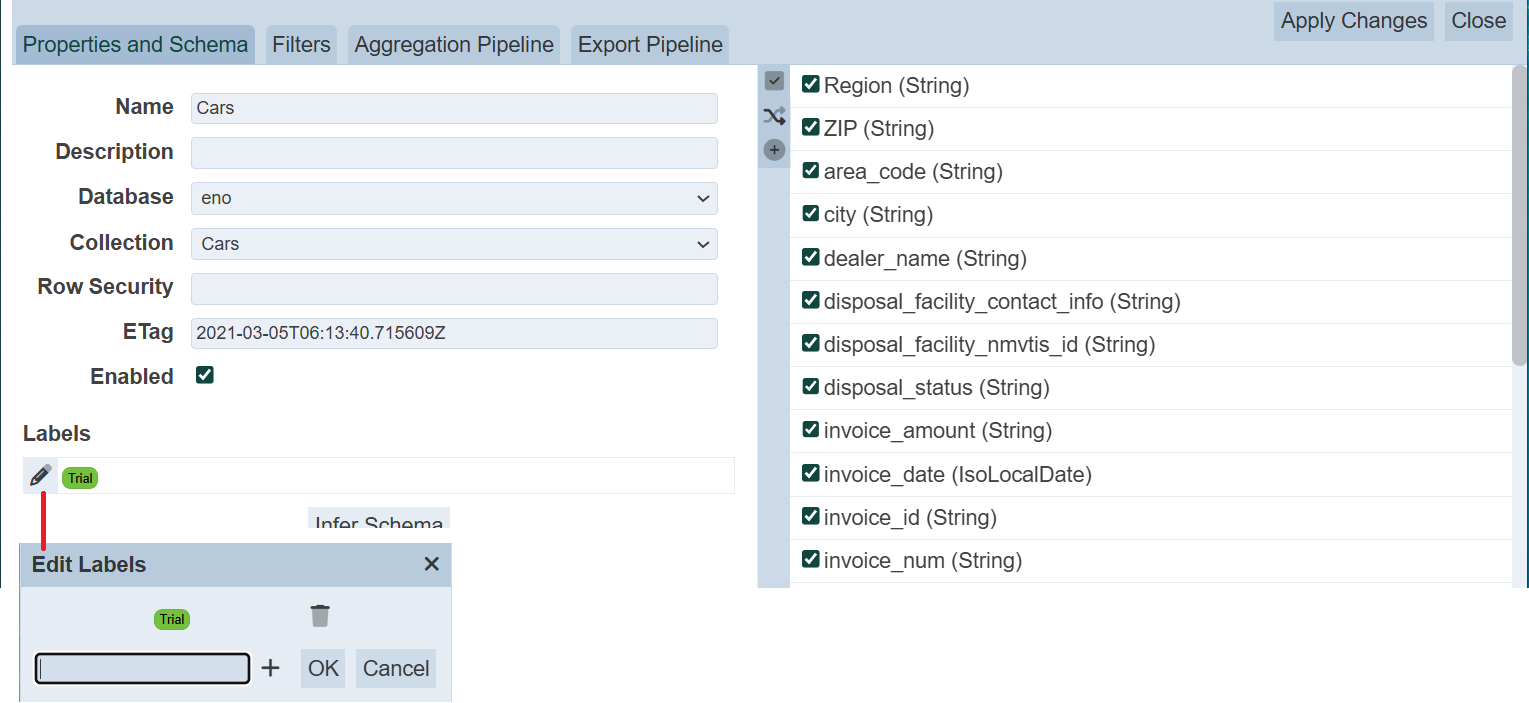Click OK in Edit Labels dialog

pyautogui.click(x=323, y=668)
